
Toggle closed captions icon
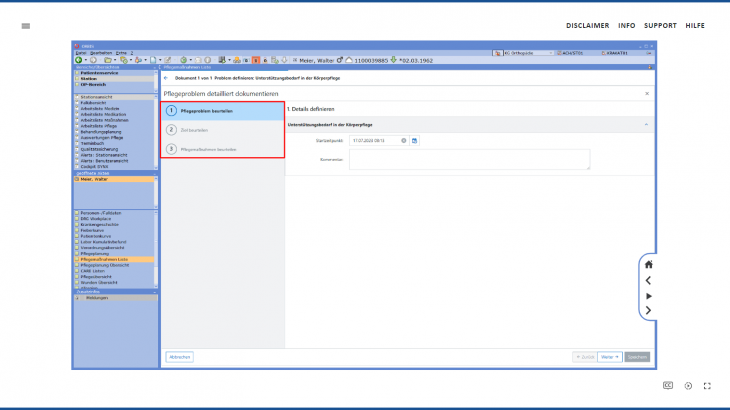668,385
